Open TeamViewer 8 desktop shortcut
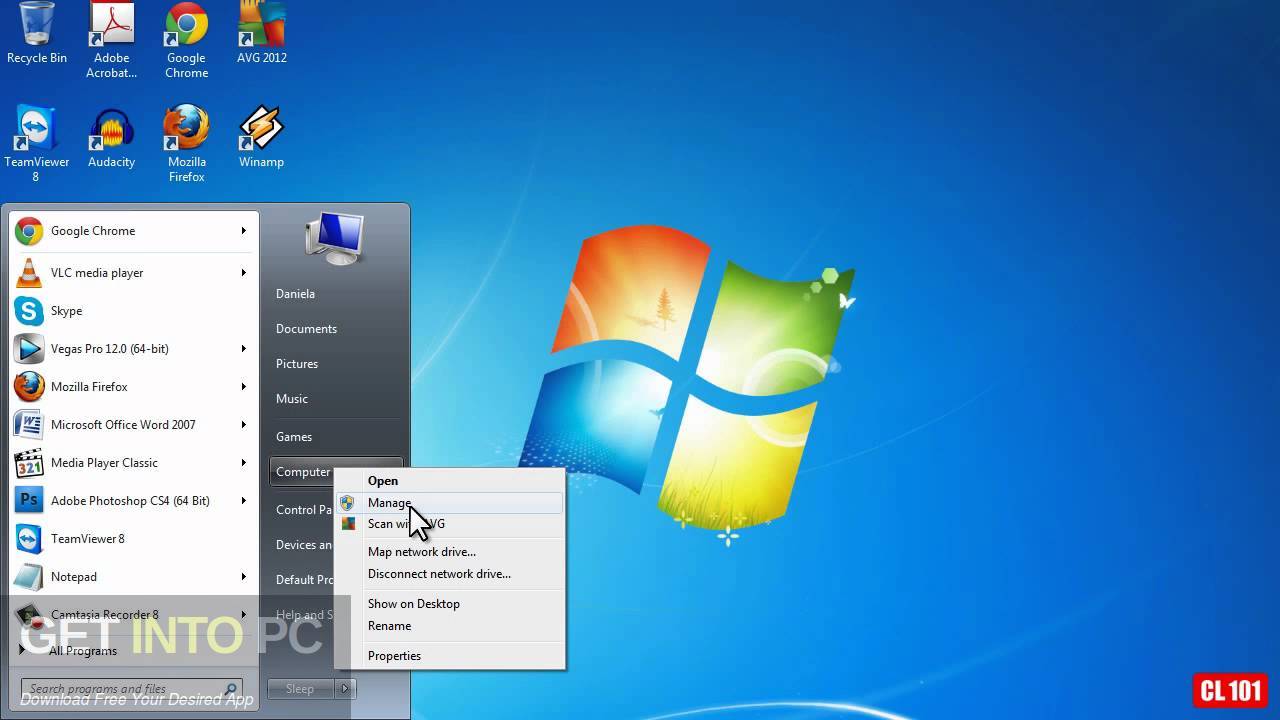This screenshot has width=1280, height=720. coord(37,144)
